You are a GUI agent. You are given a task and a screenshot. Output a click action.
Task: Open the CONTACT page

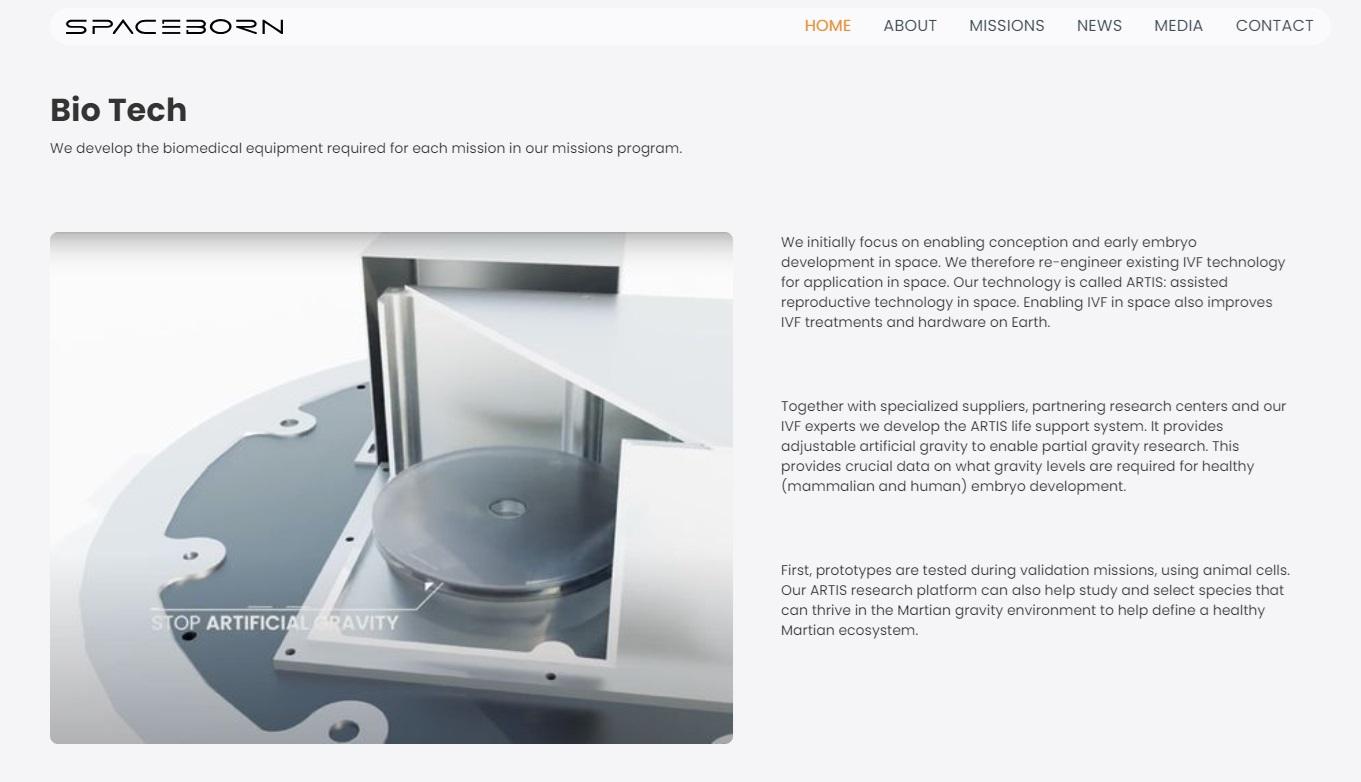point(1274,26)
